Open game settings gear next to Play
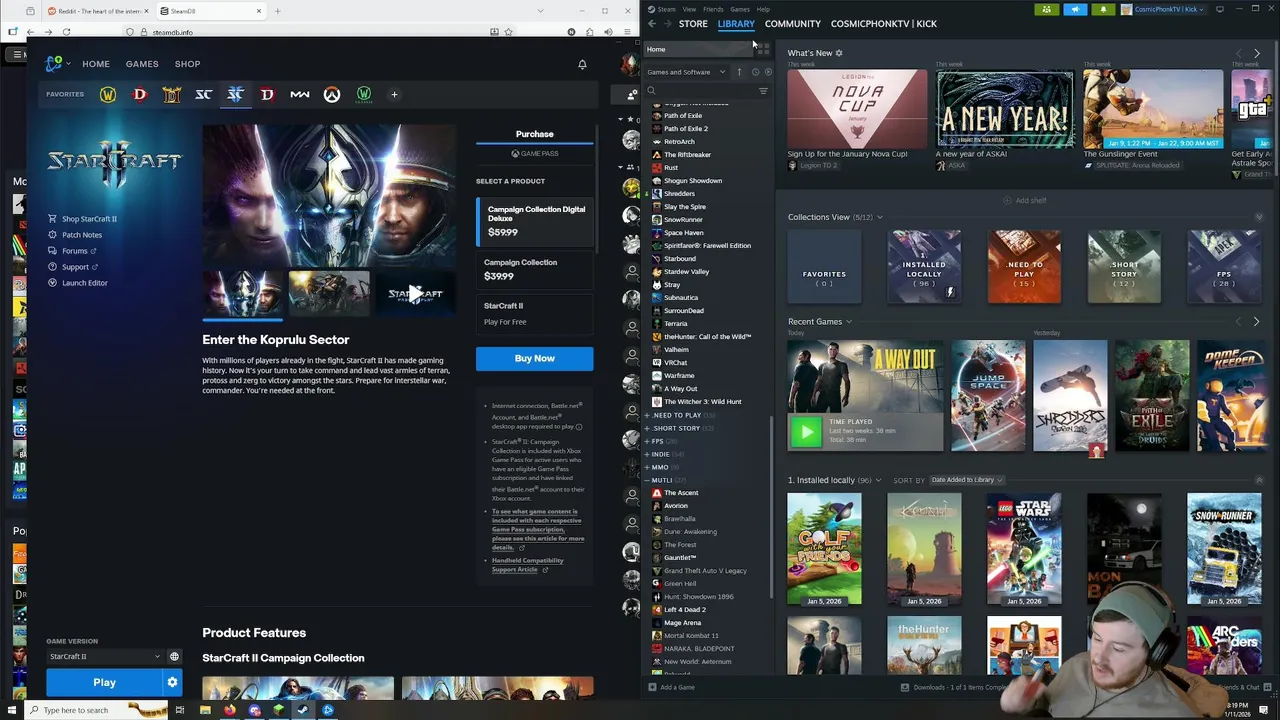1280x720 pixels. tap(172, 682)
